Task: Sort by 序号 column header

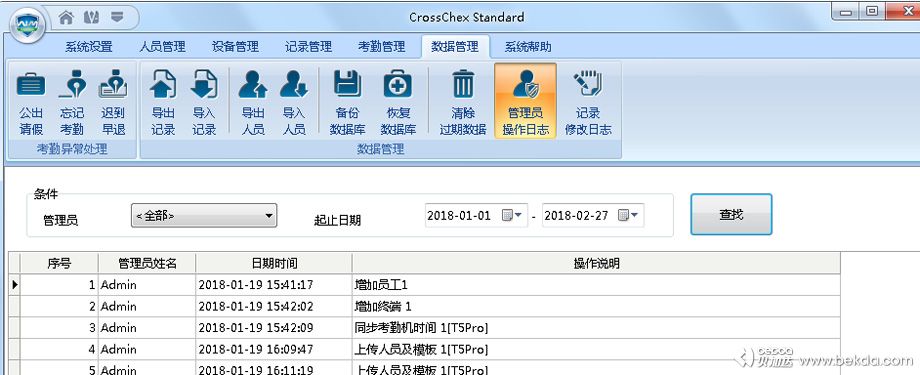Action: (x=59, y=263)
